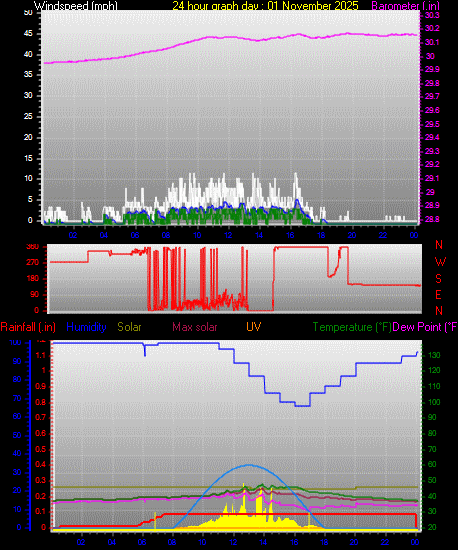
Task: Click the "0.9" rainfall scale value
Action: tap(41, 387)
